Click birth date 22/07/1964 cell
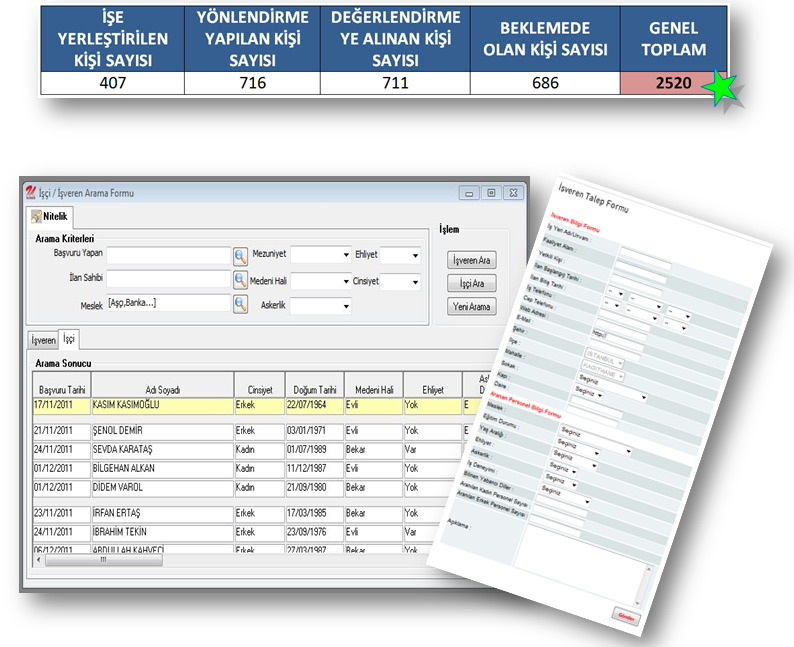The width and height of the screenshot is (794, 647). click(x=314, y=406)
